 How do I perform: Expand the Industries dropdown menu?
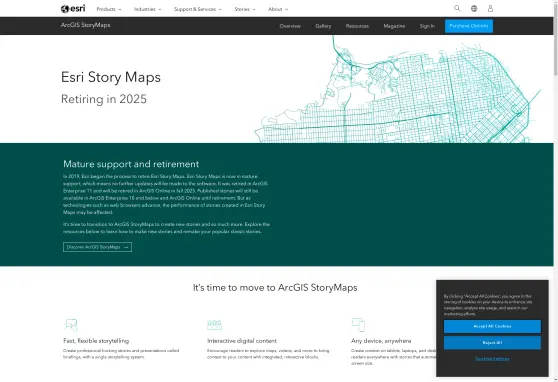coord(147,9)
